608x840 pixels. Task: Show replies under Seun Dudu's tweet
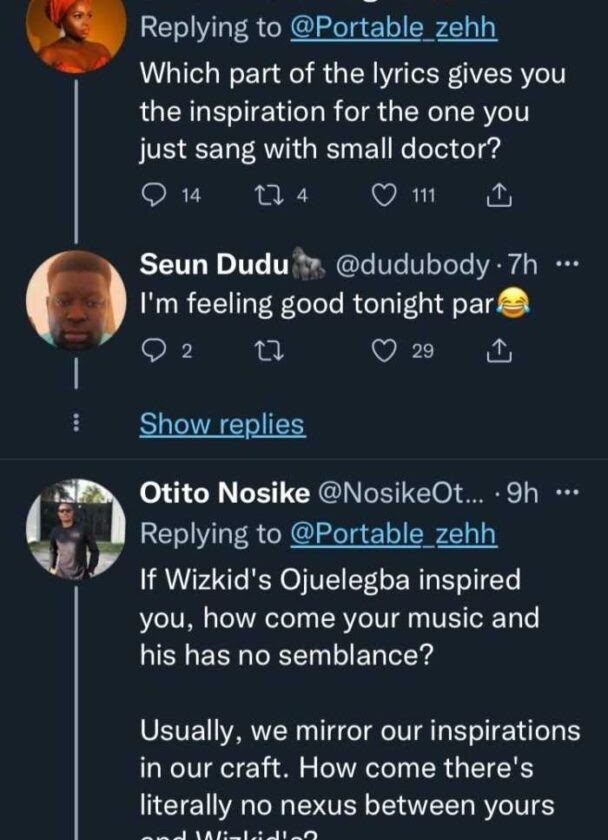(x=222, y=424)
